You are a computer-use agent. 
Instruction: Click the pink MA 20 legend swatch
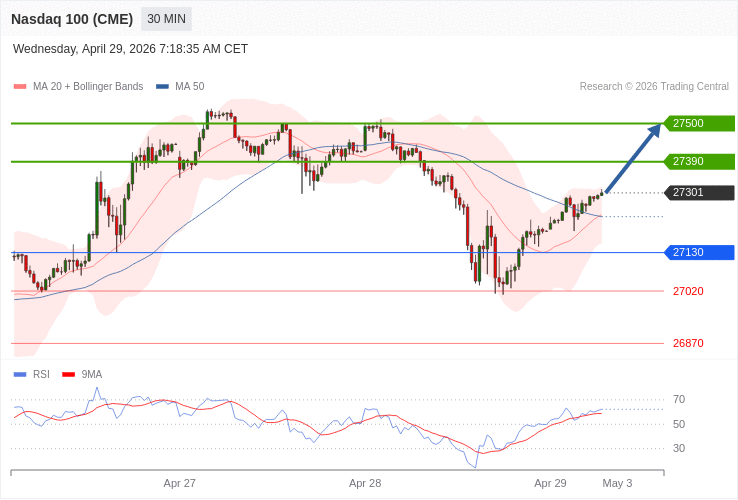(x=19, y=87)
